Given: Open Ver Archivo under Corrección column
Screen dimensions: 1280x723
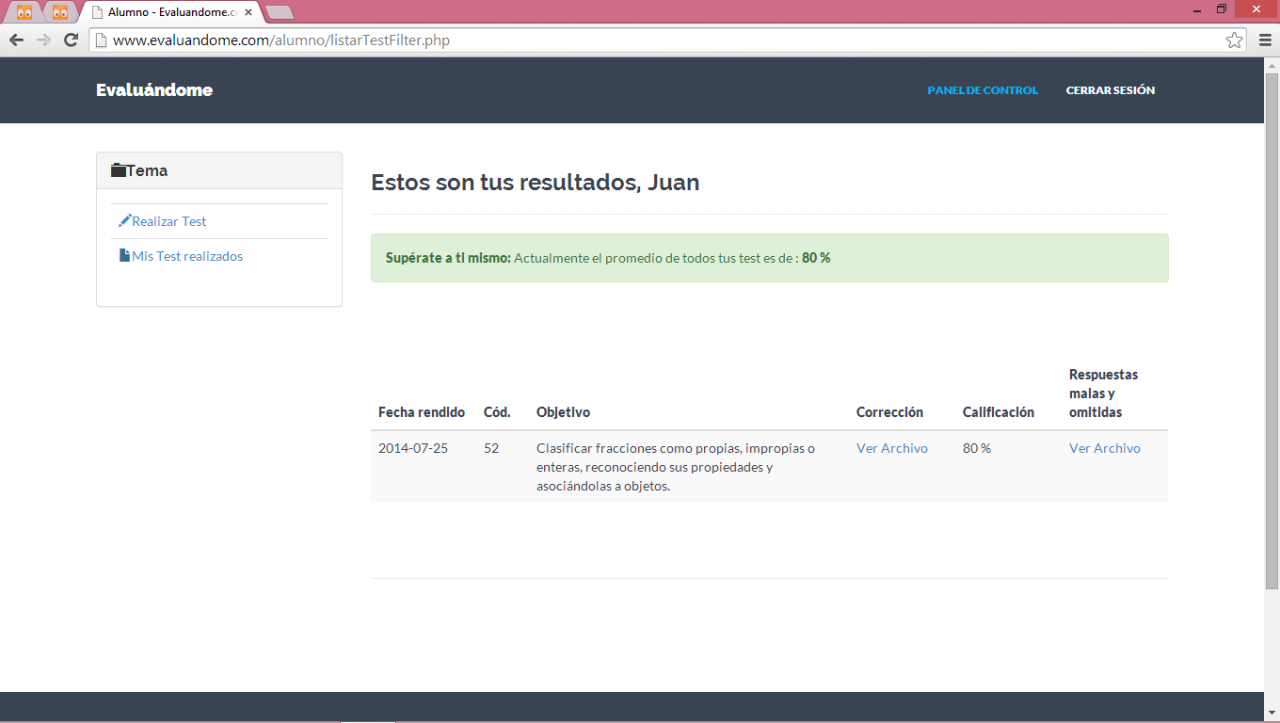Looking at the screenshot, I should [x=892, y=448].
